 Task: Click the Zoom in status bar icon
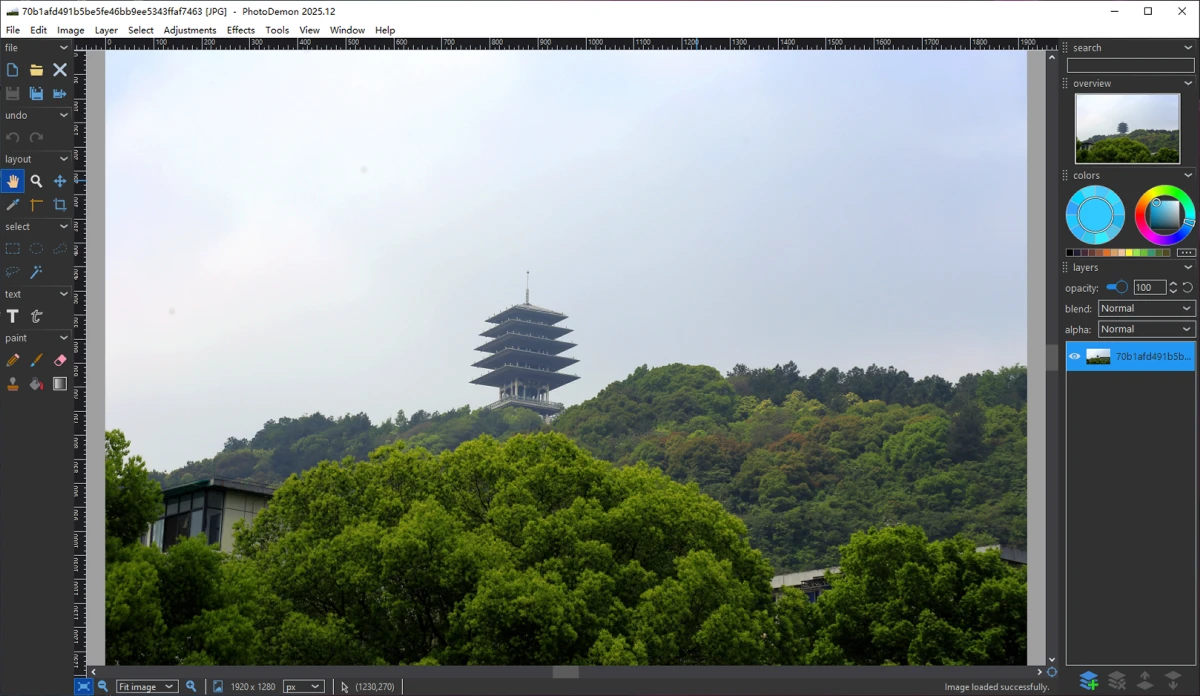point(191,686)
